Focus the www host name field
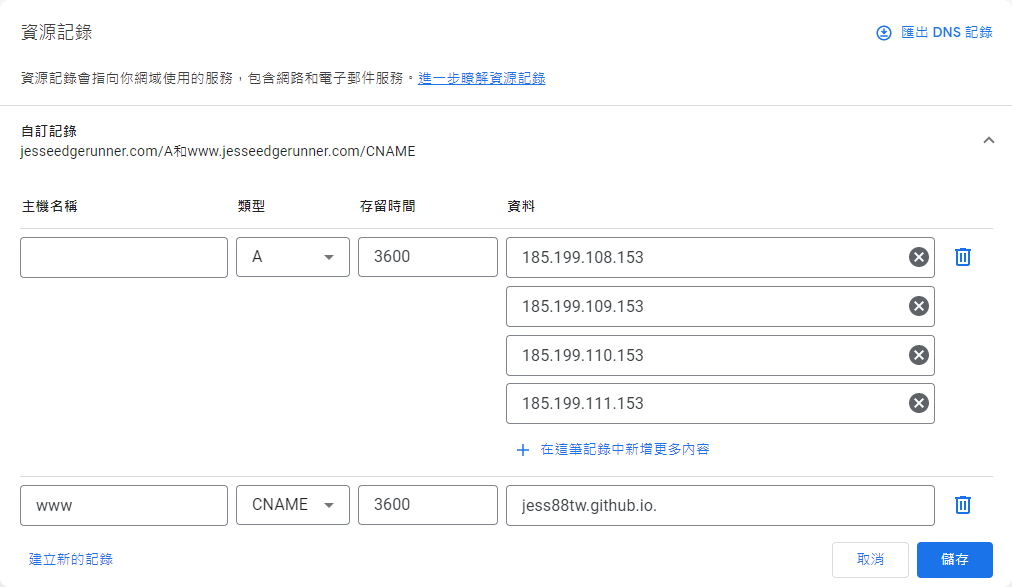Image resolution: width=1012 pixels, height=587 pixels. pos(124,505)
